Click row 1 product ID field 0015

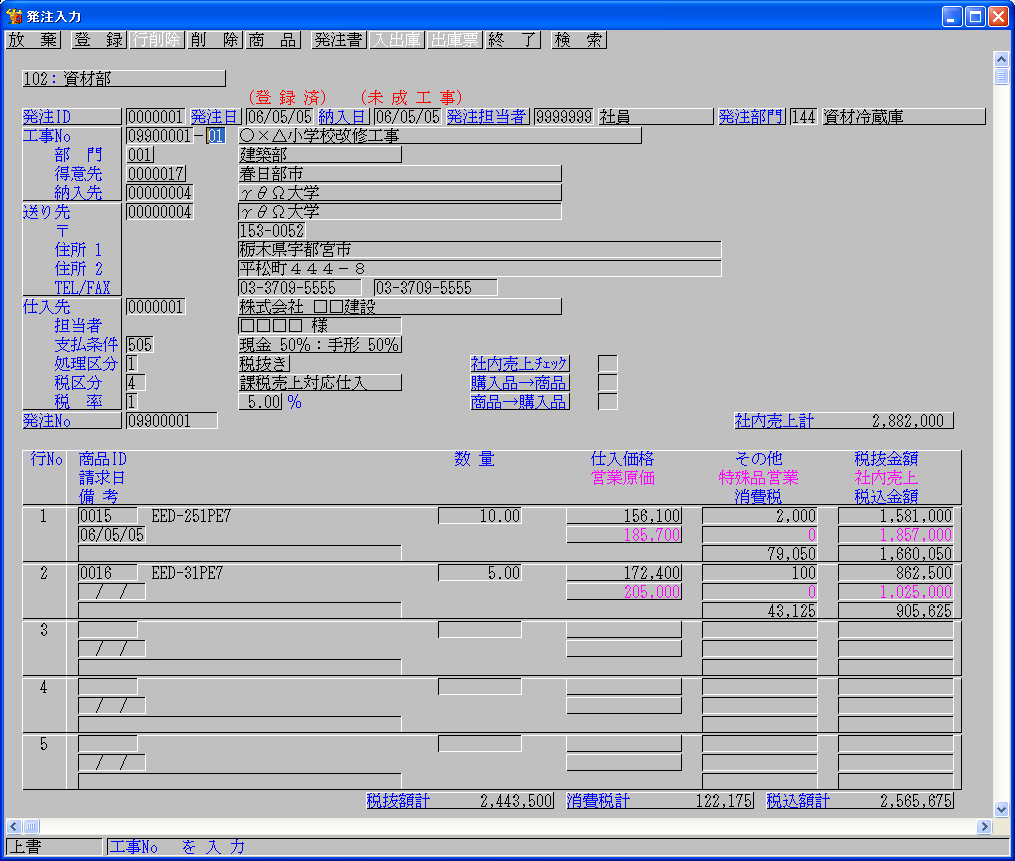(107, 516)
